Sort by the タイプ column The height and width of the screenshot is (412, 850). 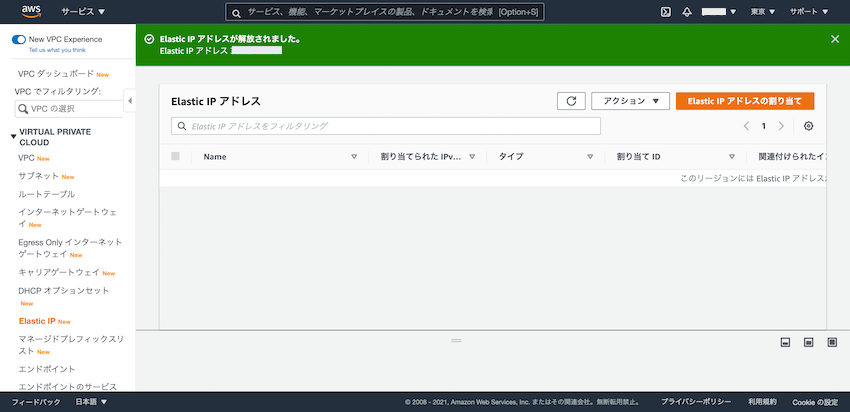tap(590, 156)
